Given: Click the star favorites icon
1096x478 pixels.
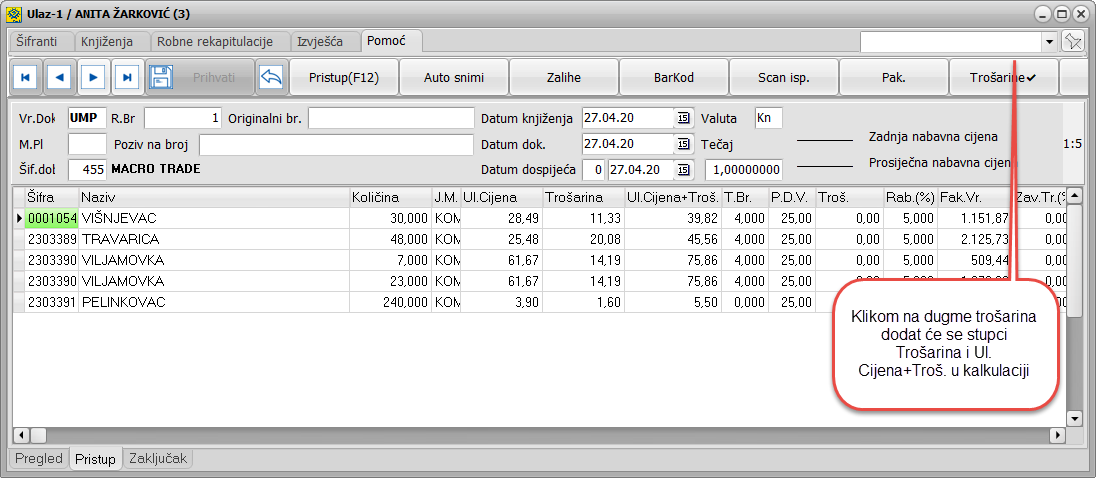Looking at the screenshot, I should (1073, 41).
